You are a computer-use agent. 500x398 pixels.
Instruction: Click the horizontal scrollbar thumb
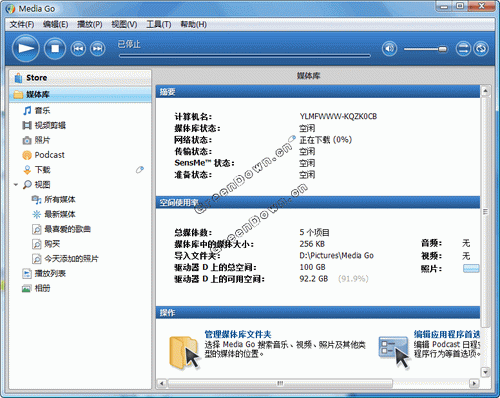coord(280,383)
